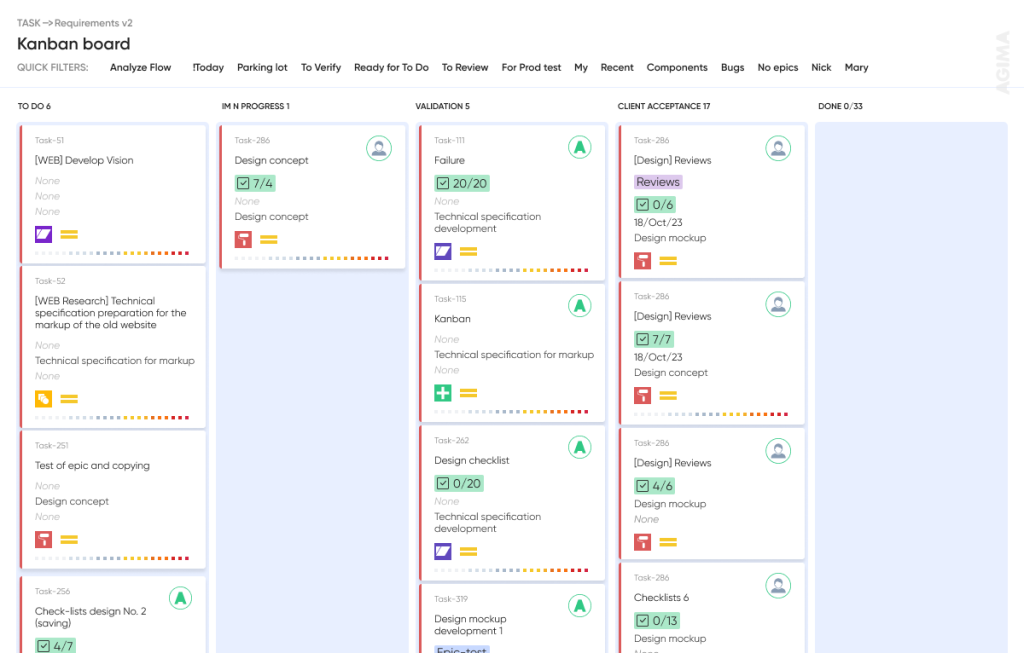Click priority icon on Kanban card
Viewport: 1024px width, 653px height.
468,392
